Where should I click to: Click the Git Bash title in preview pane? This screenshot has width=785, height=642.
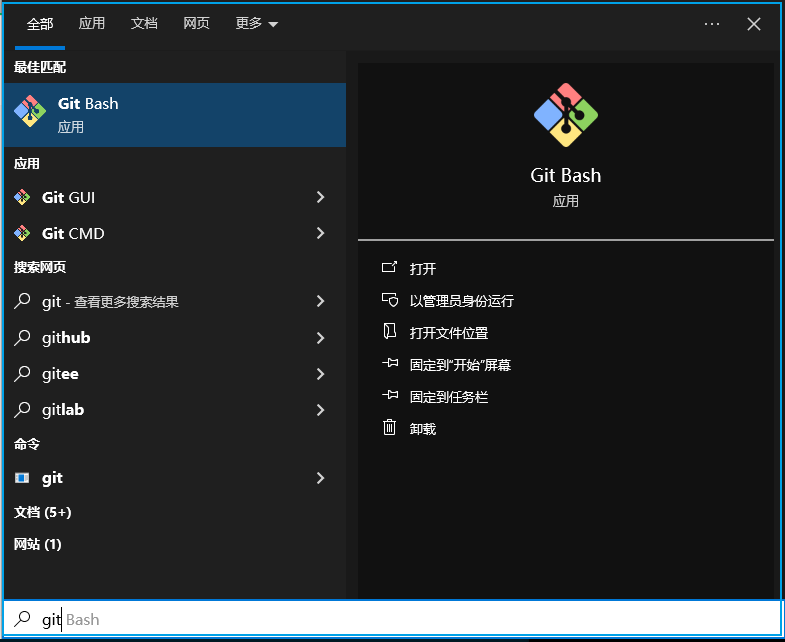tap(566, 176)
